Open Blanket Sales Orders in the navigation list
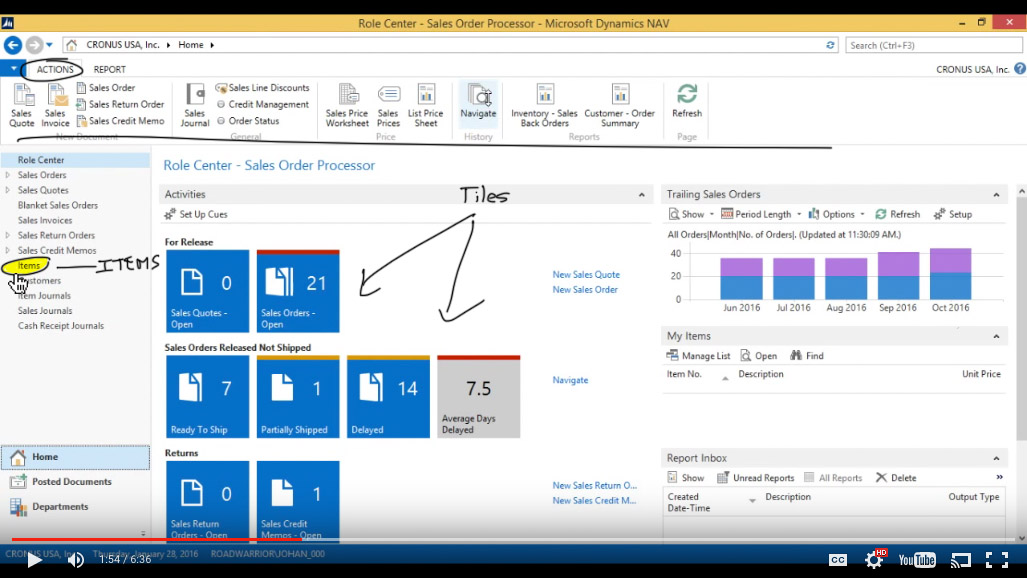The image size is (1027, 578). tap(58, 205)
